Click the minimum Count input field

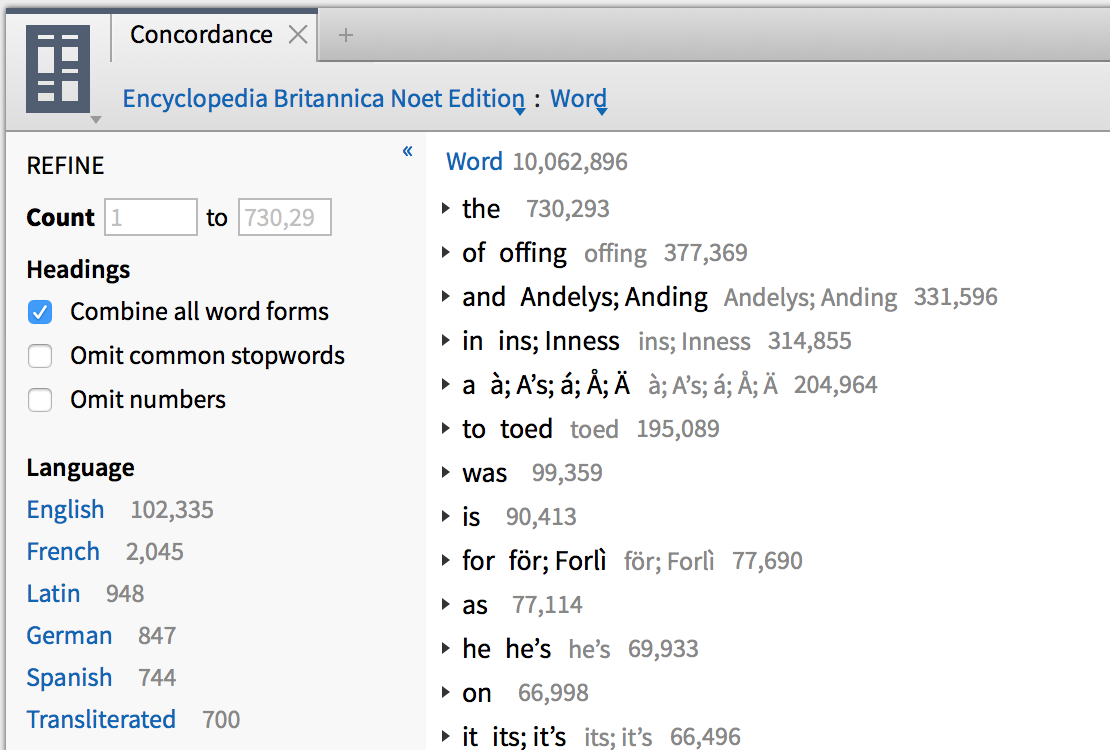151,217
